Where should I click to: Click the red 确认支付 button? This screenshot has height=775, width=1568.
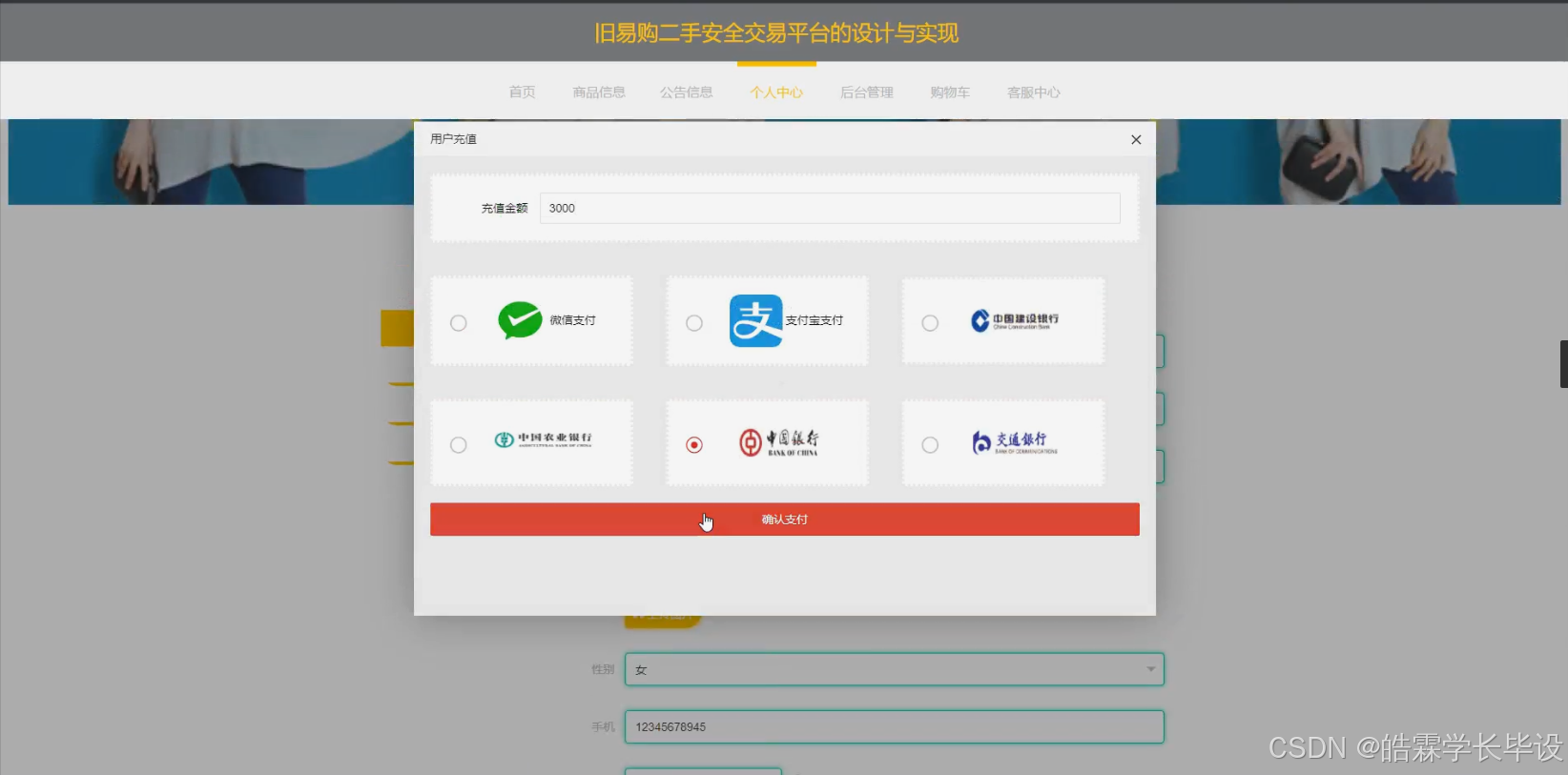coord(785,520)
